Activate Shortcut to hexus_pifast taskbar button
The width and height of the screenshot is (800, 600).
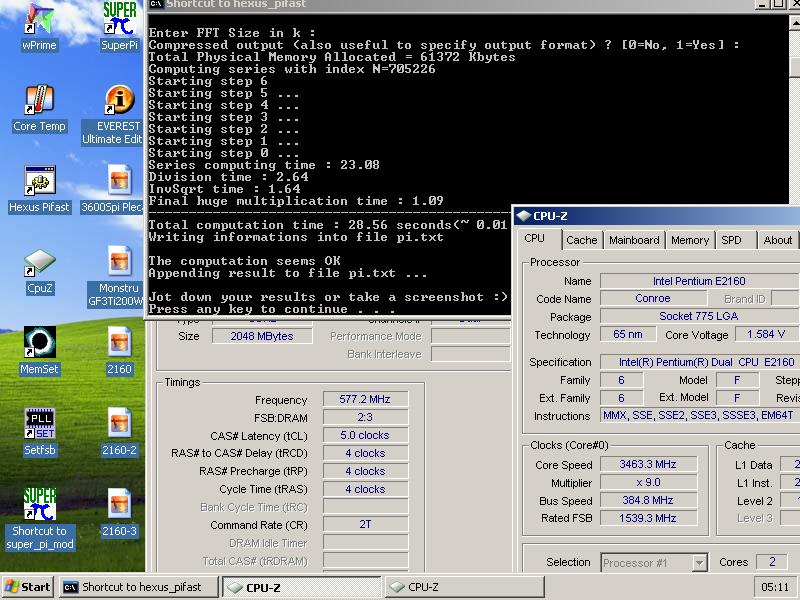point(139,587)
